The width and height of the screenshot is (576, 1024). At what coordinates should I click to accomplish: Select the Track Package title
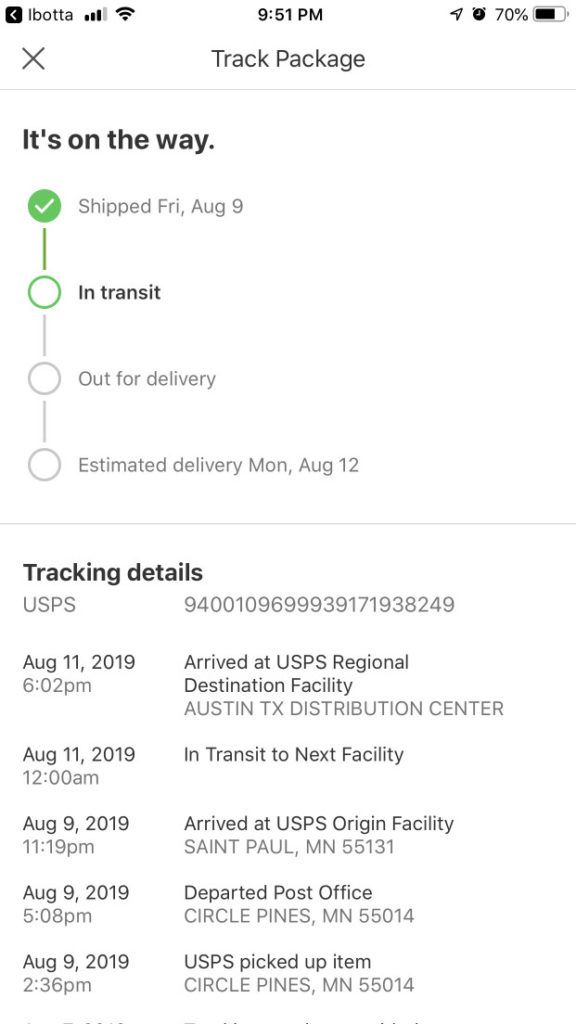point(288,59)
